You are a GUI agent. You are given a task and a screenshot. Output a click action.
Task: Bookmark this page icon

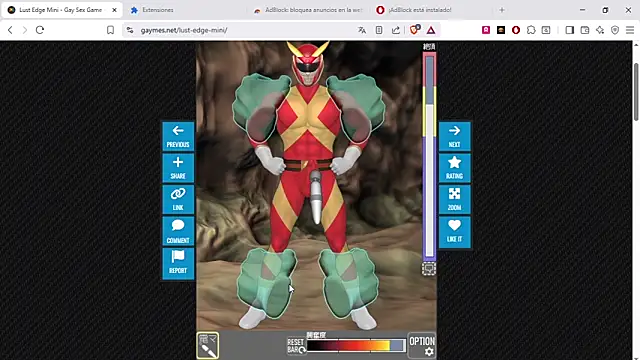[x=110, y=30]
